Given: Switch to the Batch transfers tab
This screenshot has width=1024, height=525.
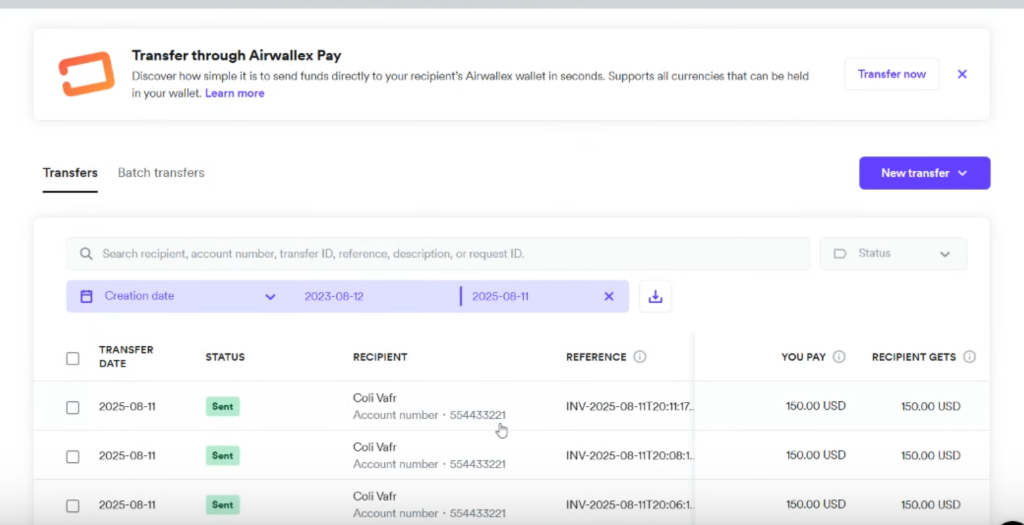Looking at the screenshot, I should pyautogui.click(x=161, y=173).
